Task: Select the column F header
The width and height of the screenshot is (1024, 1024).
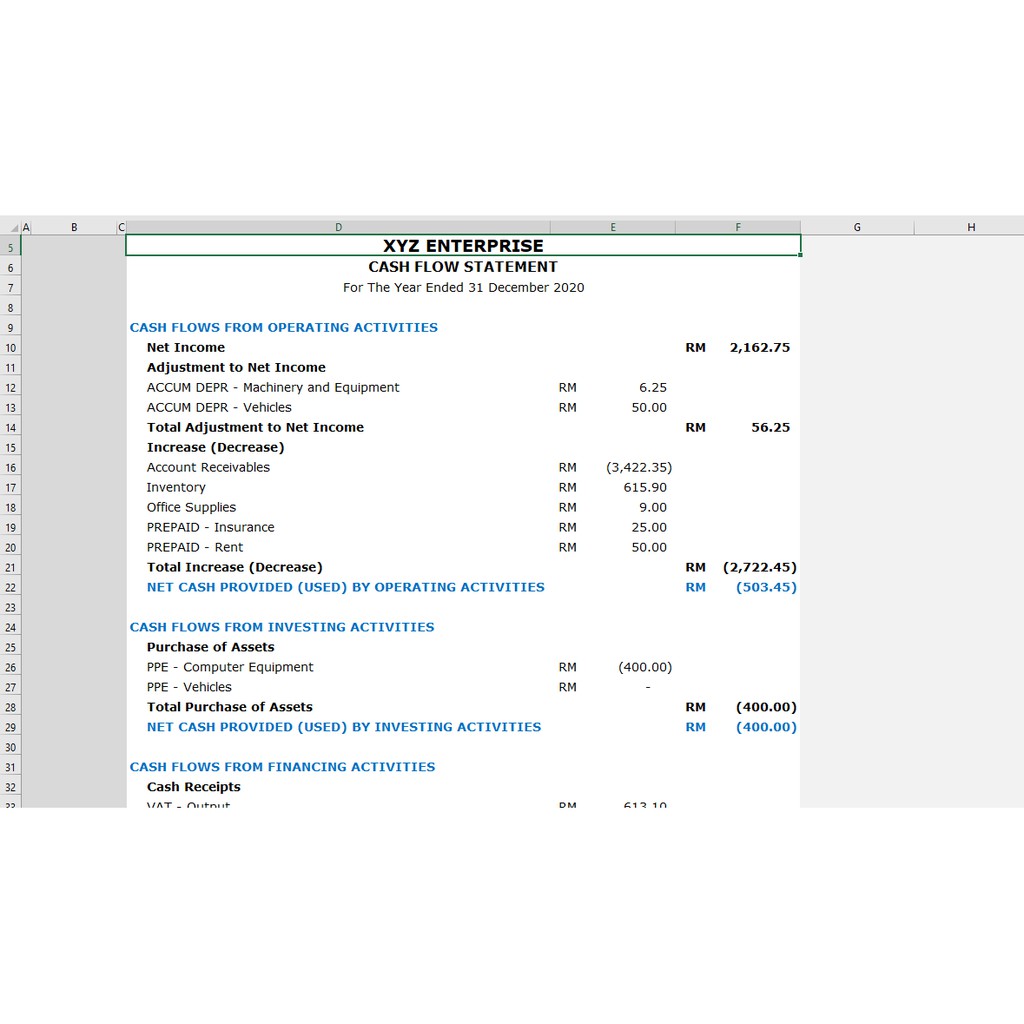Action: click(738, 228)
